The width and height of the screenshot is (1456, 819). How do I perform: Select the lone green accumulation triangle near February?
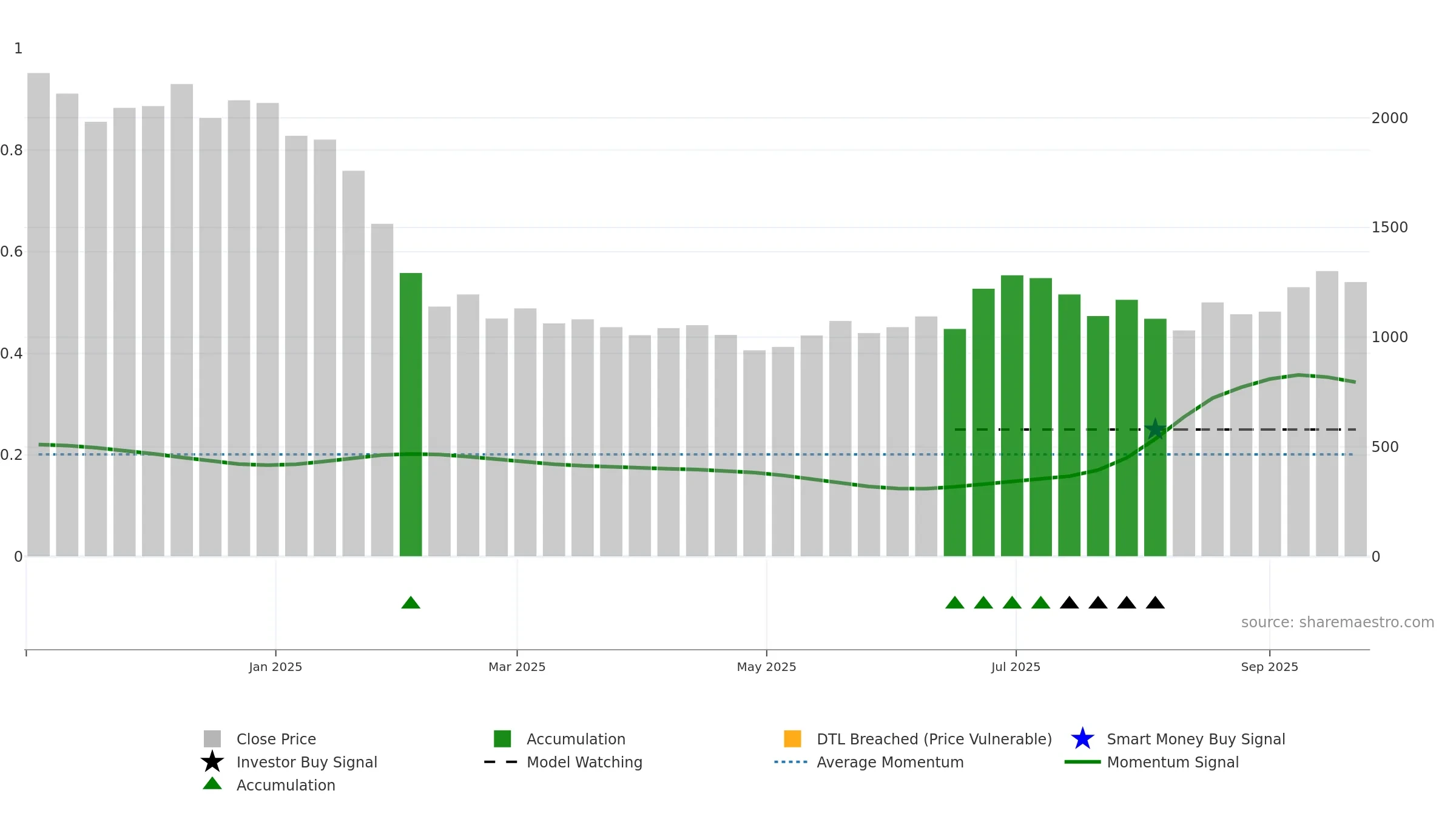pos(411,602)
